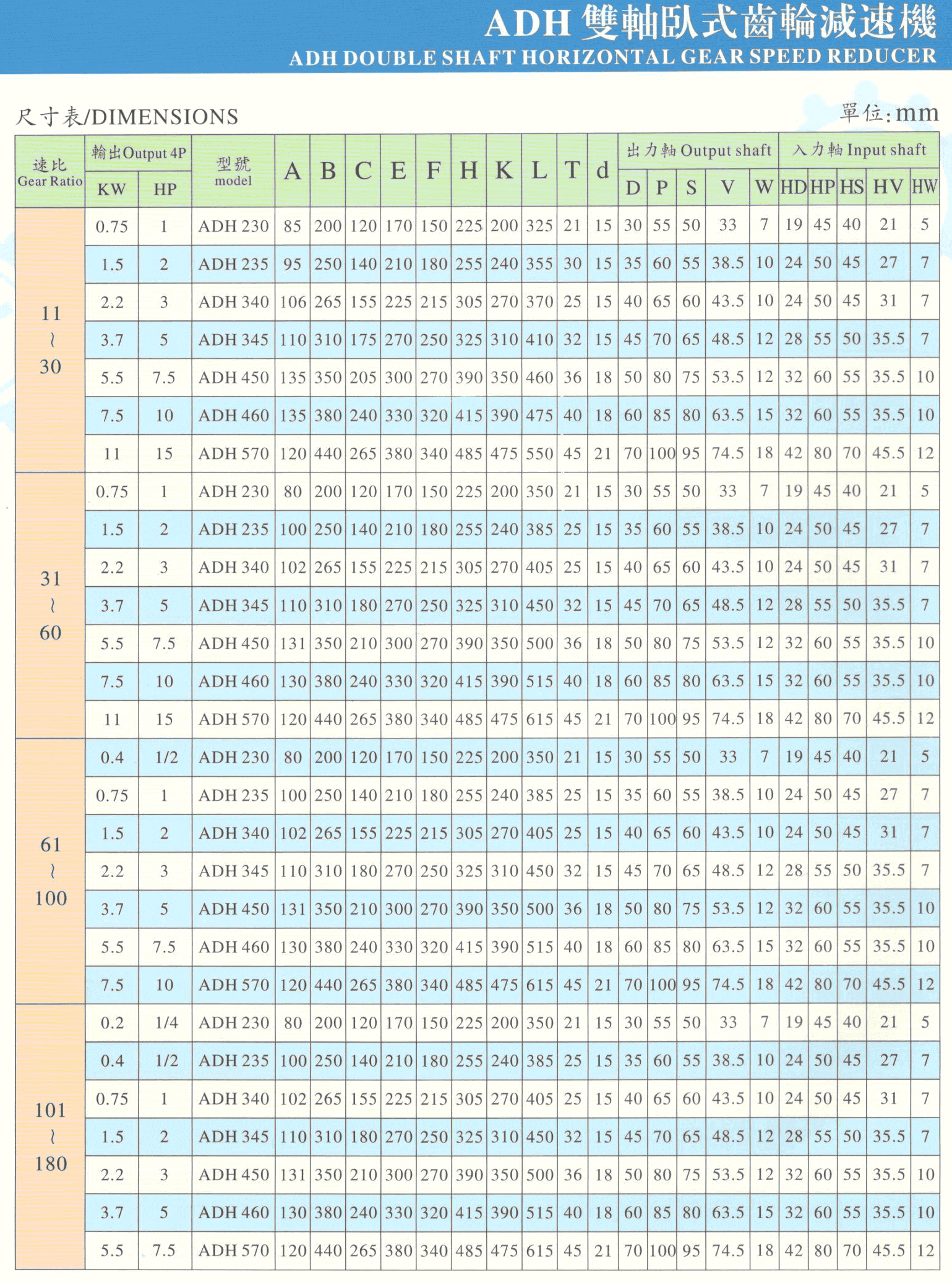Viewport: 952px width, 1282px height.
Task: Select column header L
Action: pyautogui.click(x=539, y=171)
